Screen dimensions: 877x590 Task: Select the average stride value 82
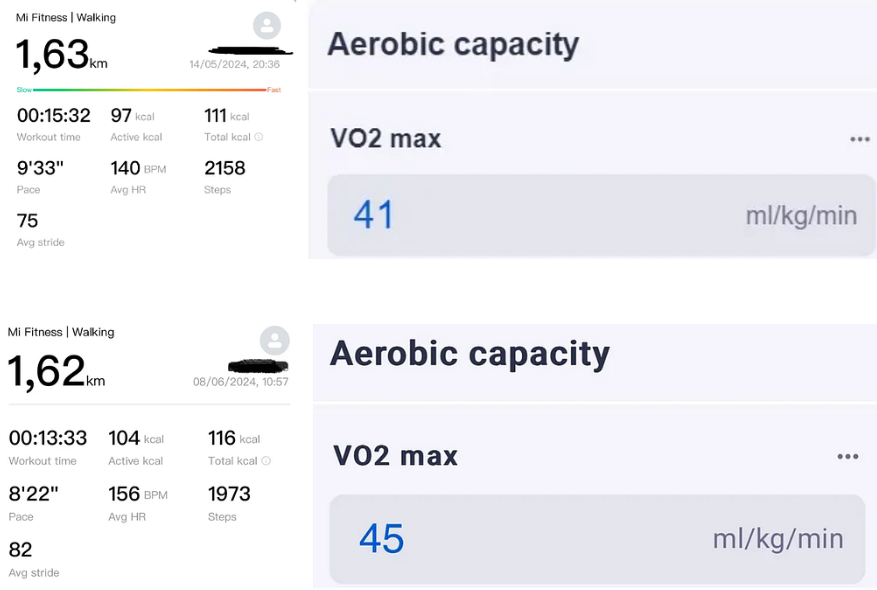point(21,550)
